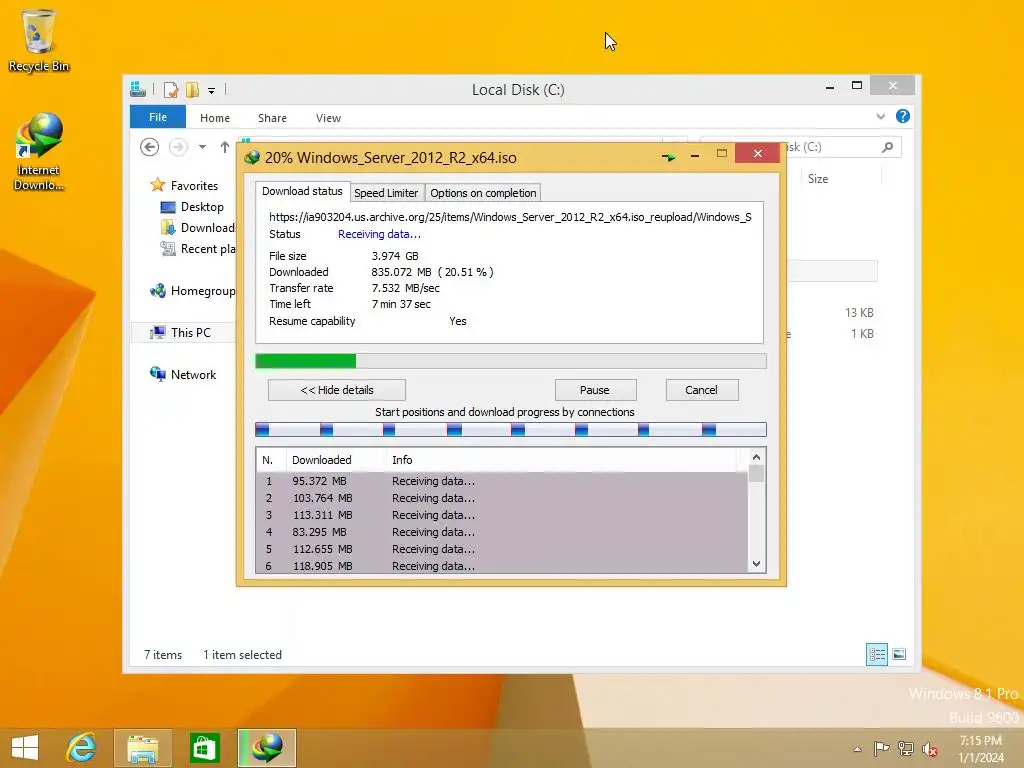The width and height of the screenshot is (1024, 768).
Task: Switch to Details view icon in Explorer status bar
Action: tap(876, 654)
